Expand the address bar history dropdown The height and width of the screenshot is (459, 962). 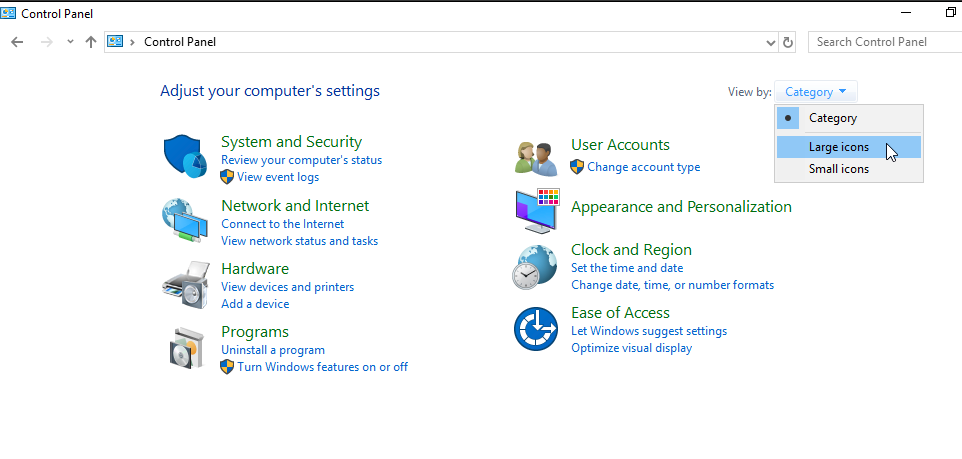(771, 42)
